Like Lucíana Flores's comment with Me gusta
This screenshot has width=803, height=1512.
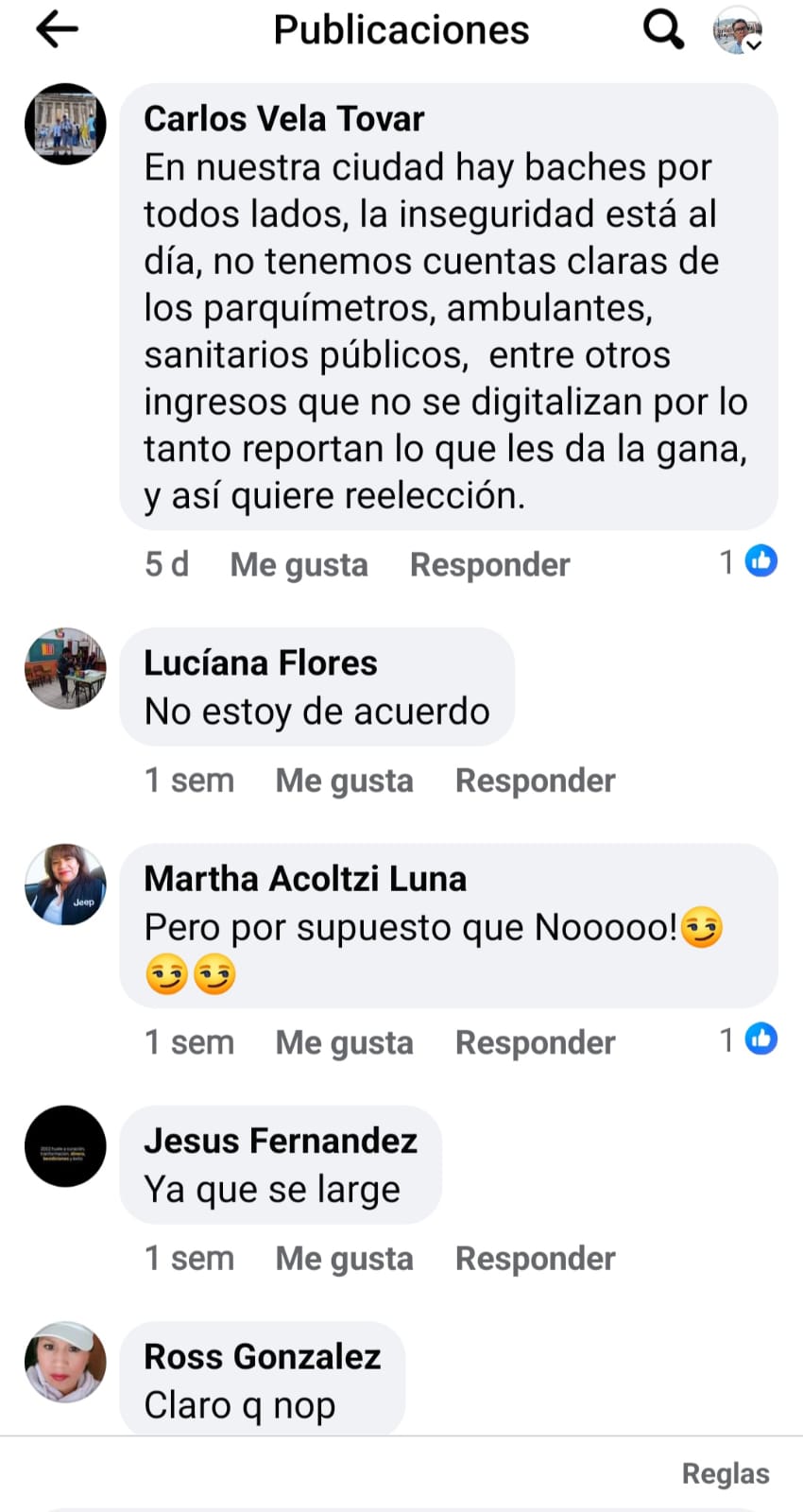point(344,782)
